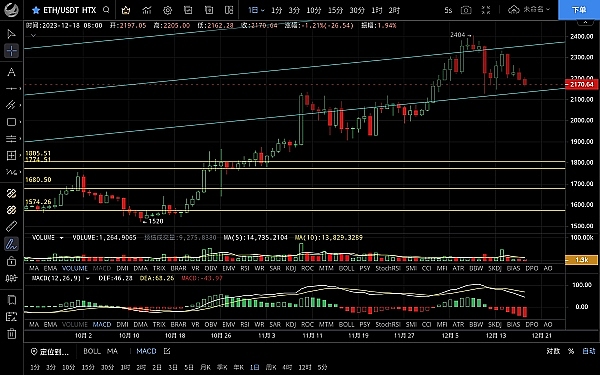Click the screenshot camera icon
Image resolution: width=600 pixels, height=375 pixels.
466,10
